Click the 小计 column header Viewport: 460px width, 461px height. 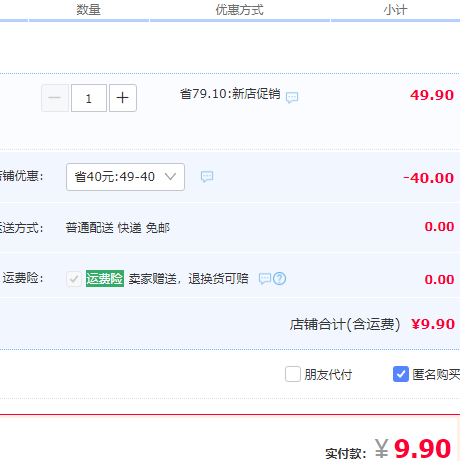(395, 10)
